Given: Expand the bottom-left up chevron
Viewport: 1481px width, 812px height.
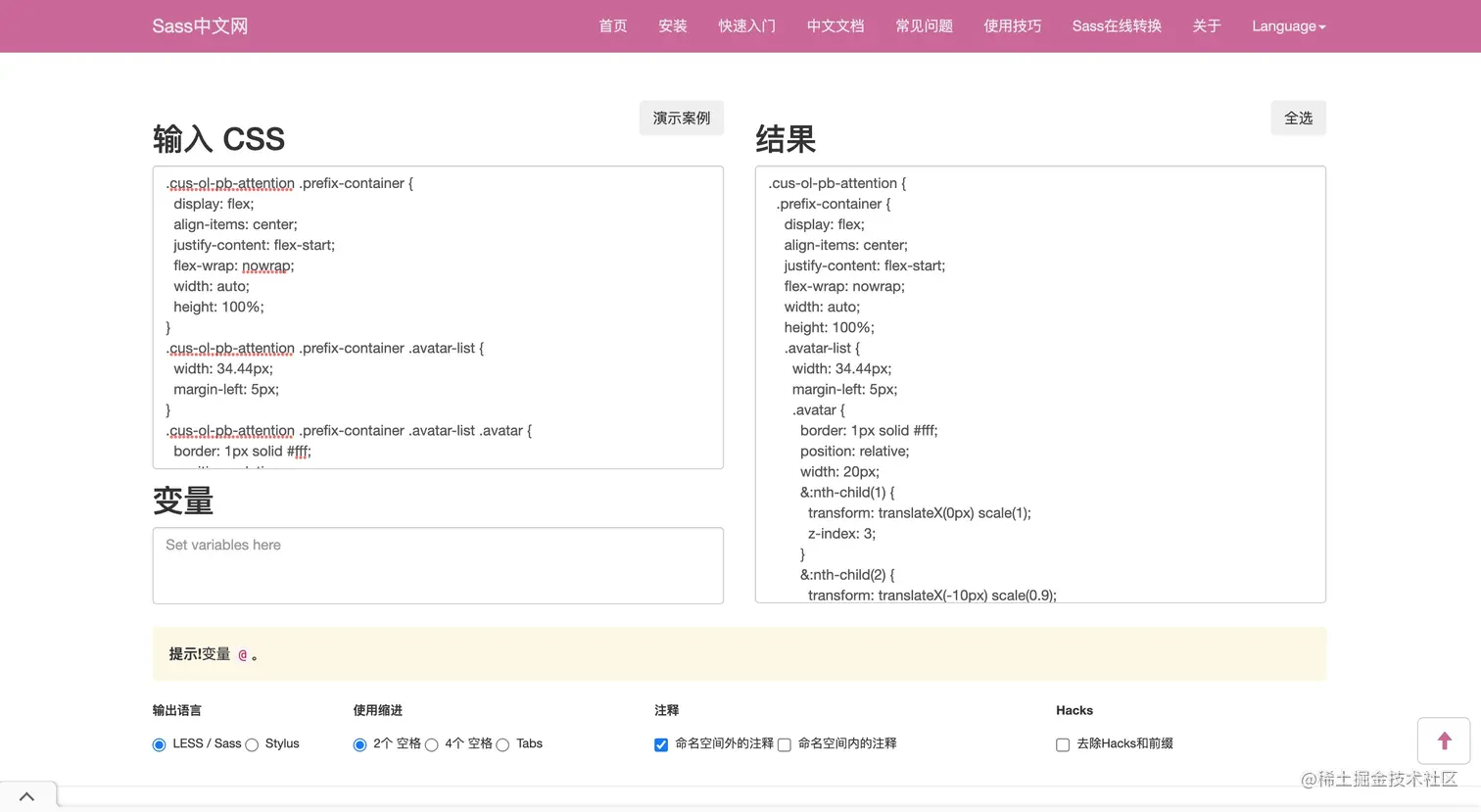Looking at the screenshot, I should pos(27,796).
